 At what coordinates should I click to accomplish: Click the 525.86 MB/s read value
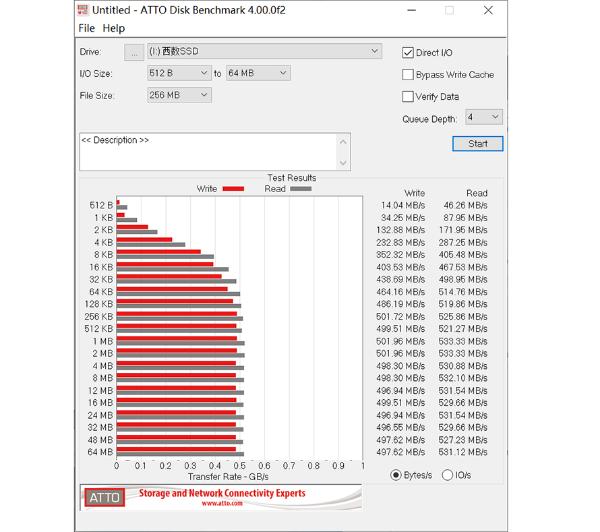point(463,317)
